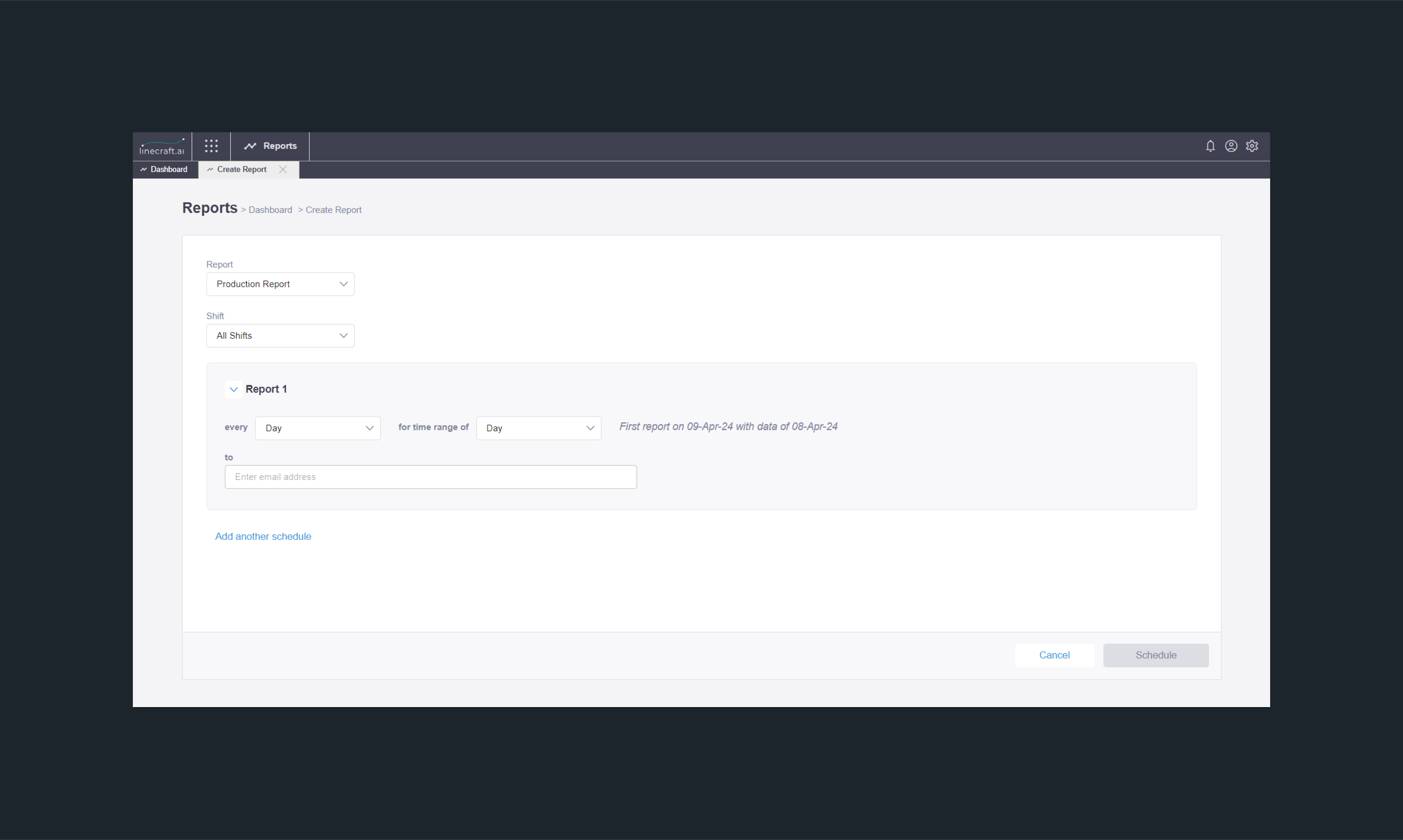Viewport: 1403px width, 840px height.
Task: Go to Dashboard via breadcrumb
Action: pyautogui.click(x=270, y=210)
